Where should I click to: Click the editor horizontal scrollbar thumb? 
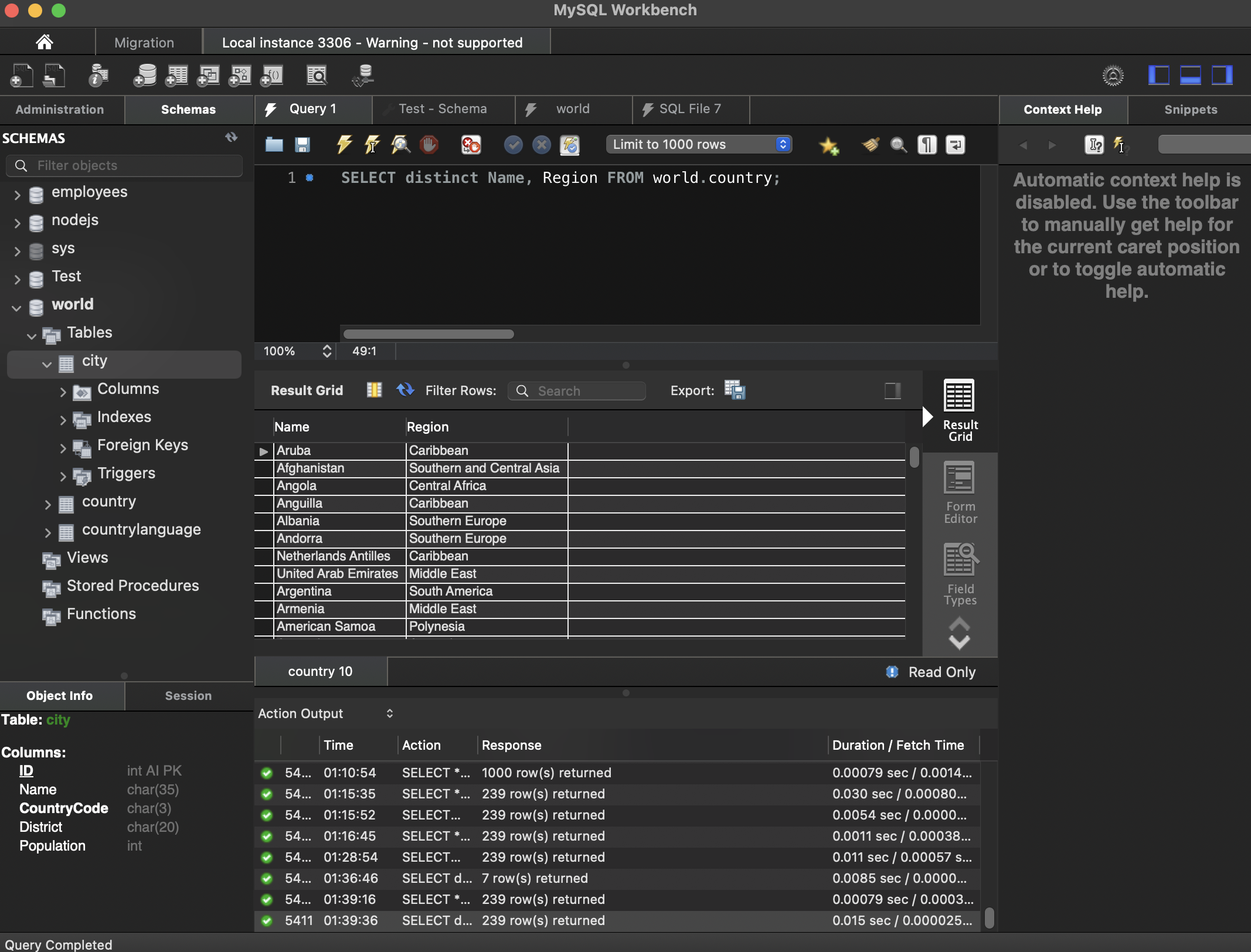429,334
